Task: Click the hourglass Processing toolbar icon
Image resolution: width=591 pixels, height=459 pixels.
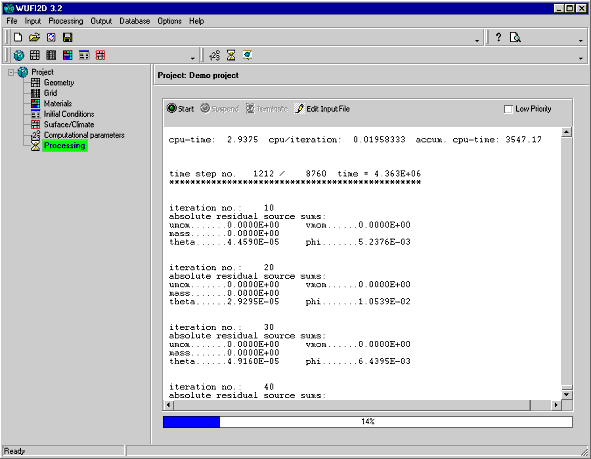Action: (x=231, y=55)
